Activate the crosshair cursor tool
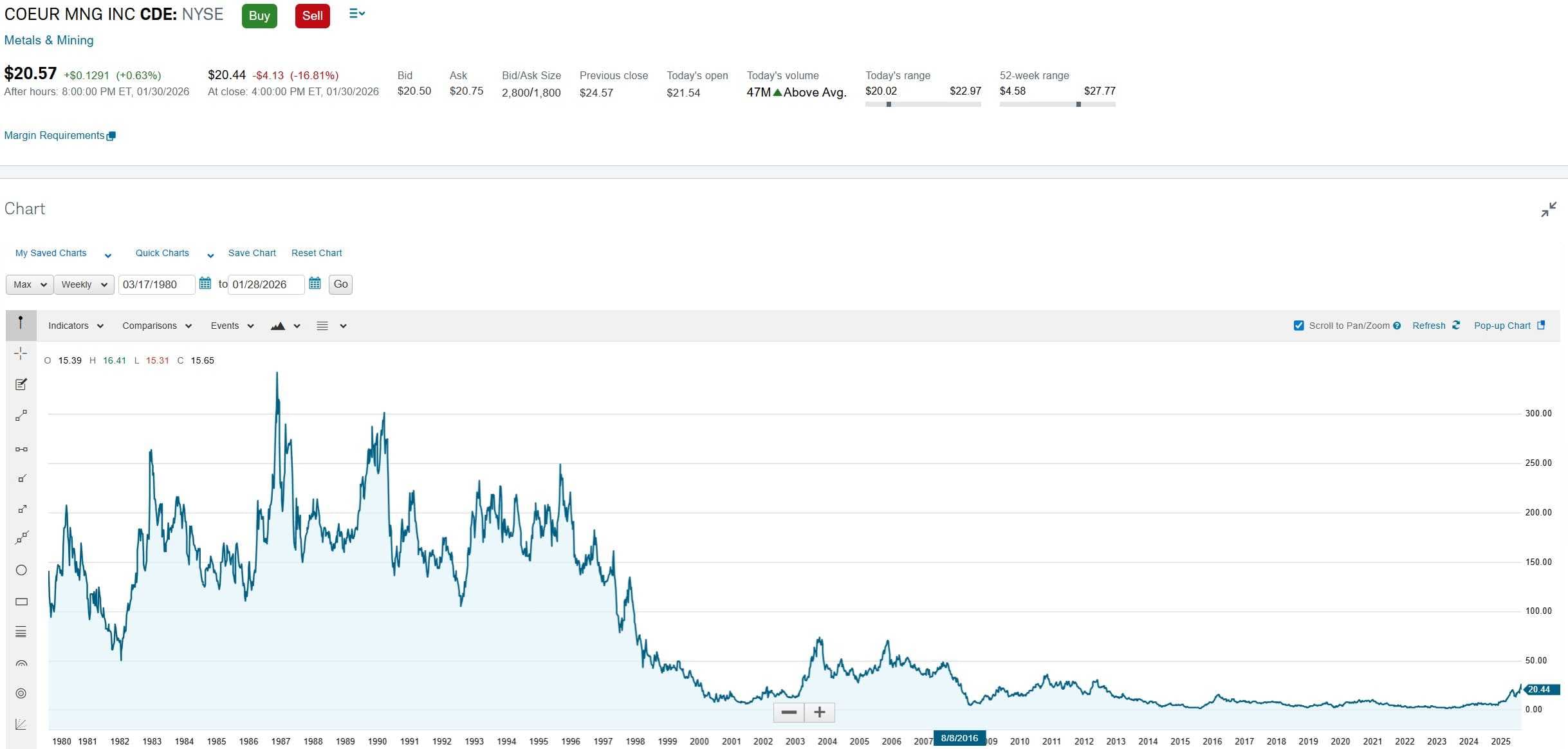The height and width of the screenshot is (749, 1568). [x=21, y=353]
